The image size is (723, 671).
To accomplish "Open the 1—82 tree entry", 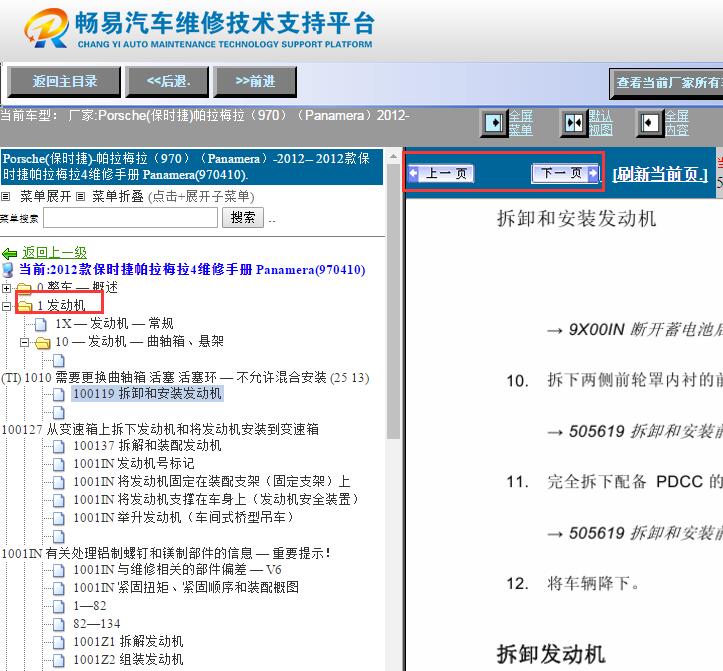I will tap(90, 606).
